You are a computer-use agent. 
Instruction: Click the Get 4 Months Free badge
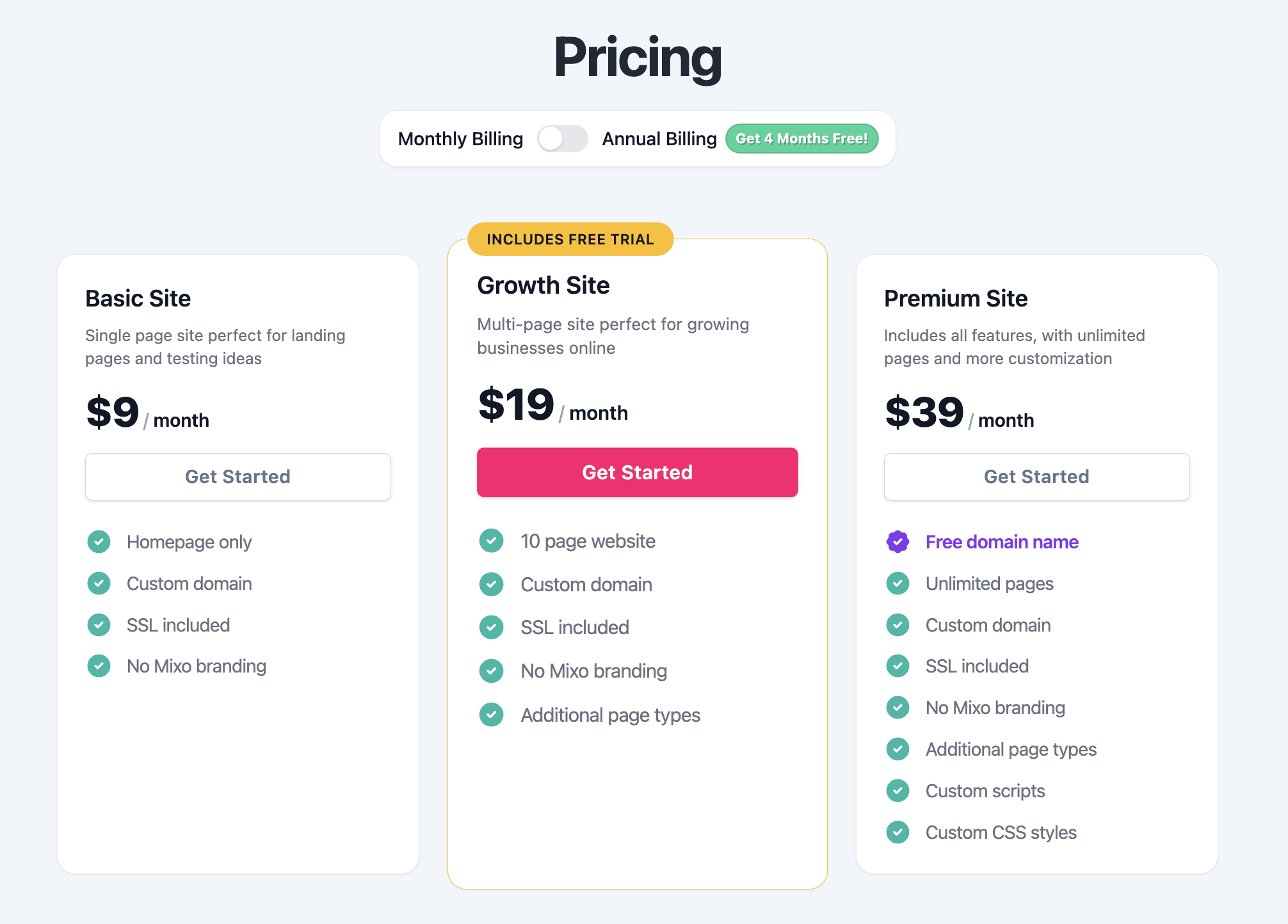[x=801, y=138]
